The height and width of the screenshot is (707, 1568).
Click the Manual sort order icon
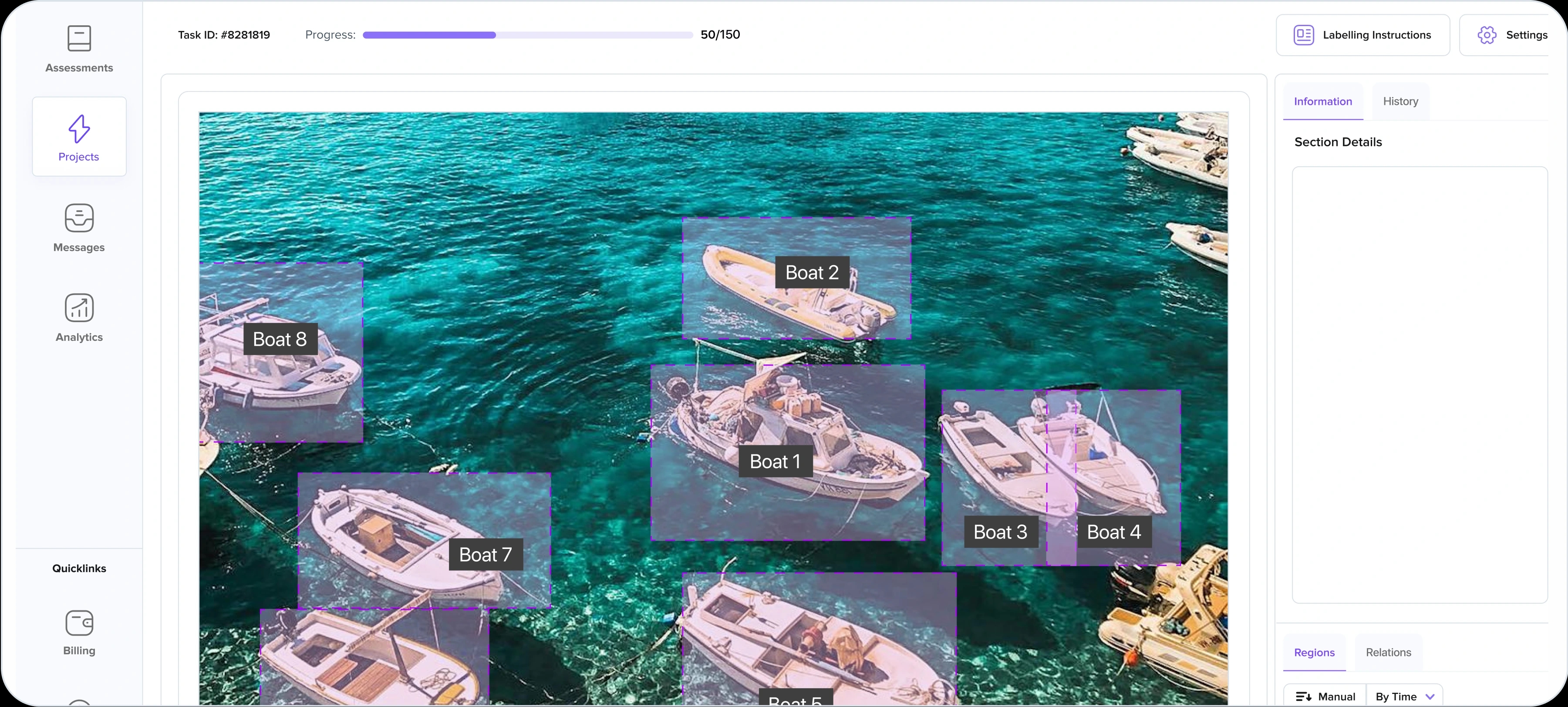point(1303,697)
